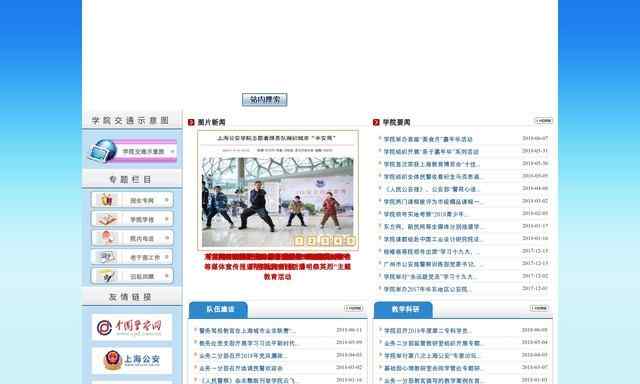Open the 东方网 news headline
The width and height of the screenshot is (640, 384).
(433, 226)
